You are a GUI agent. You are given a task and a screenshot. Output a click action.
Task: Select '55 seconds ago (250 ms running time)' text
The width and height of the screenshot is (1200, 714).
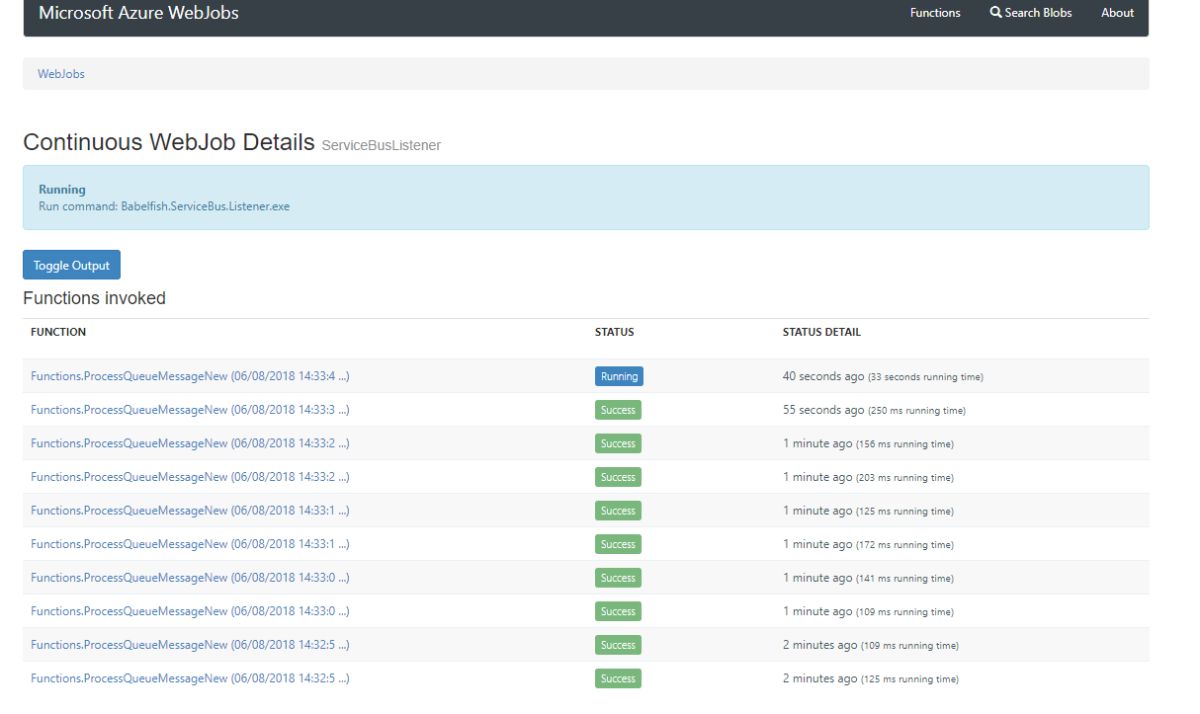[x=874, y=410]
